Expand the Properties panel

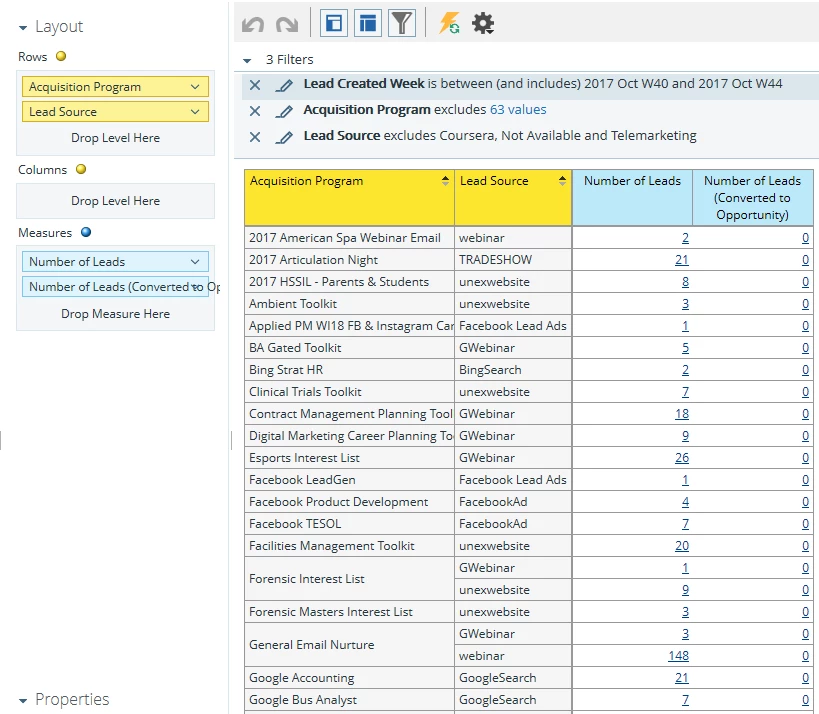[x=23, y=701]
